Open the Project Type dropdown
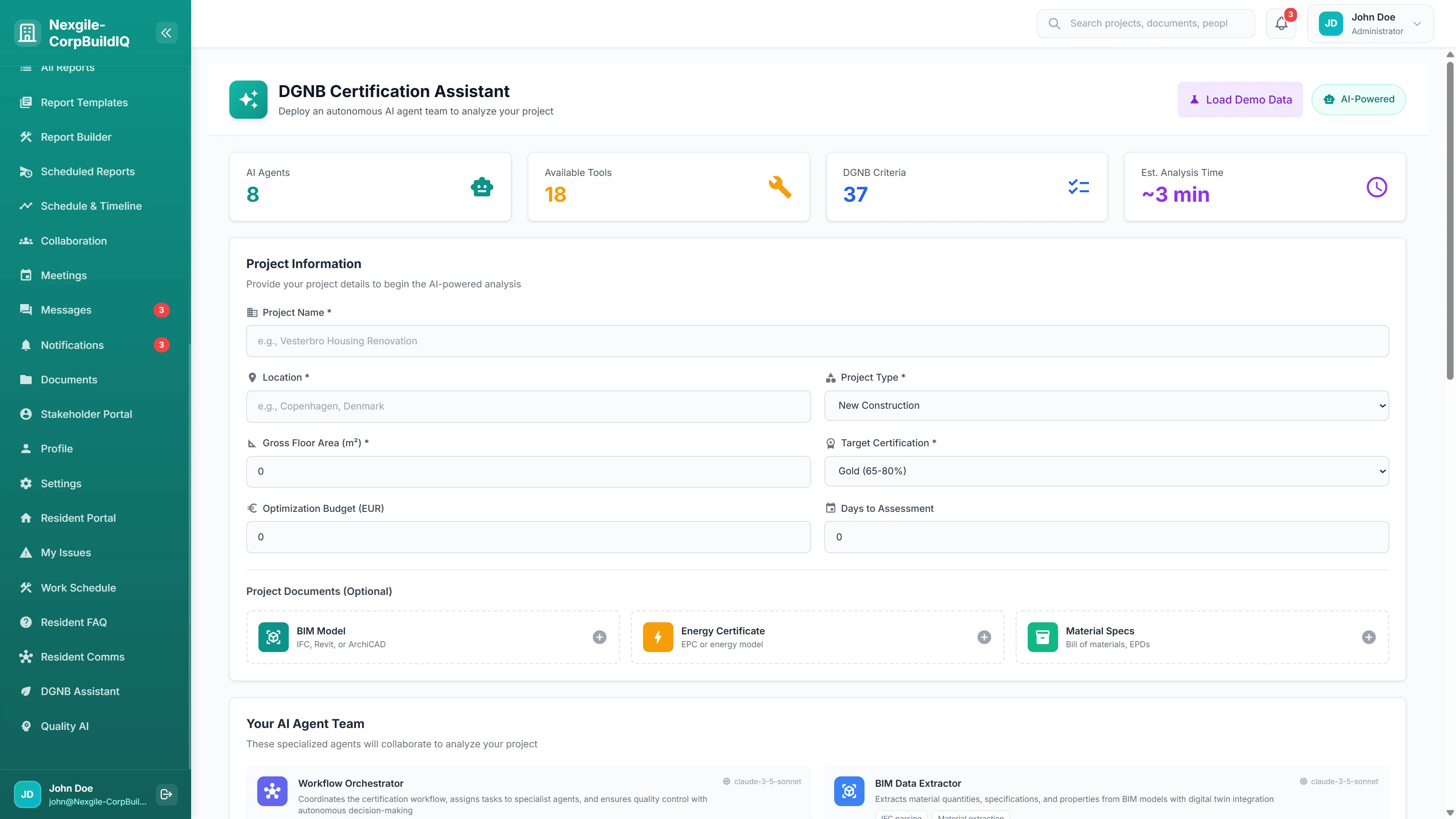1456x819 pixels. [1106, 405]
